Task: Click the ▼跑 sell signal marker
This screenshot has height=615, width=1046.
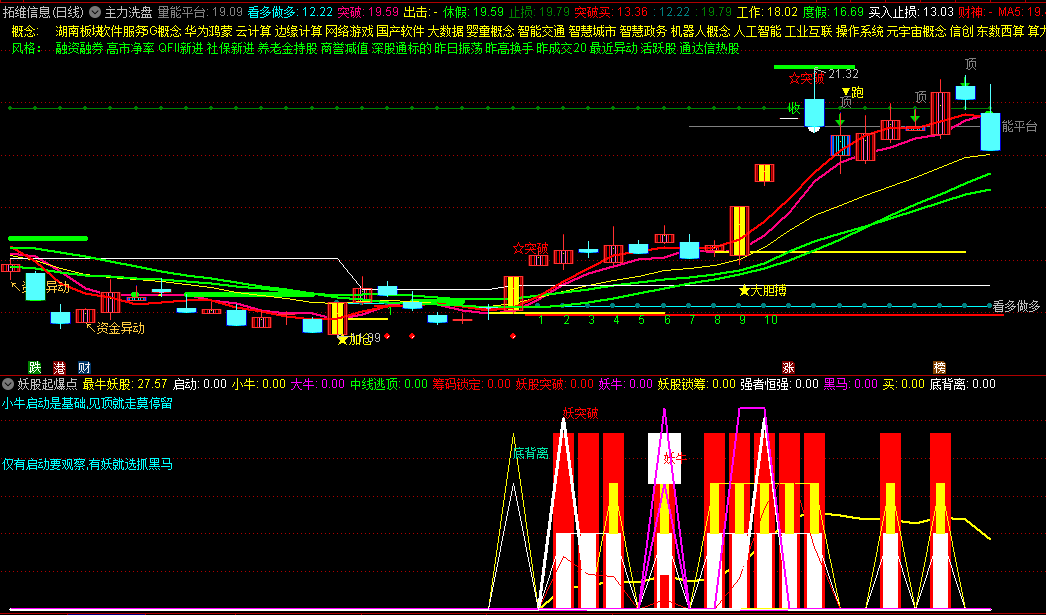Action: coord(853,92)
